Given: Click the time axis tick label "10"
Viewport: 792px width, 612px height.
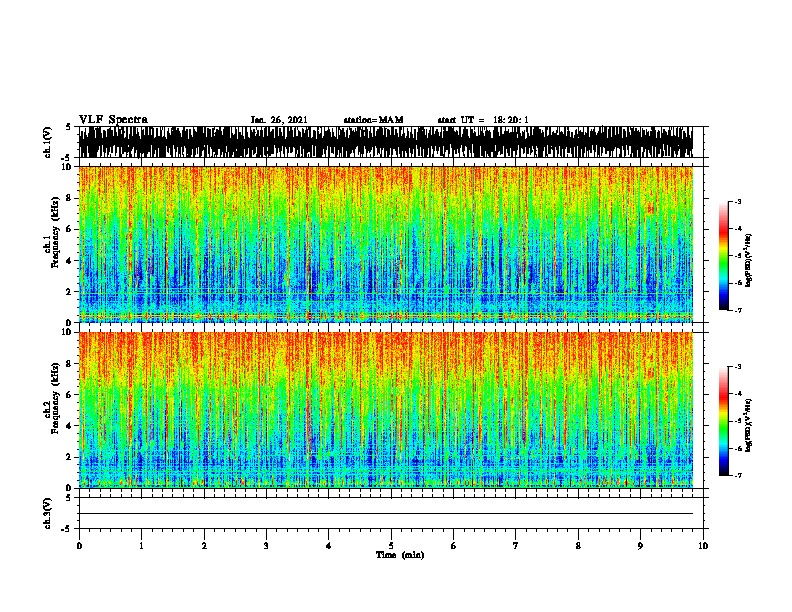Looking at the screenshot, I should tap(703, 546).
